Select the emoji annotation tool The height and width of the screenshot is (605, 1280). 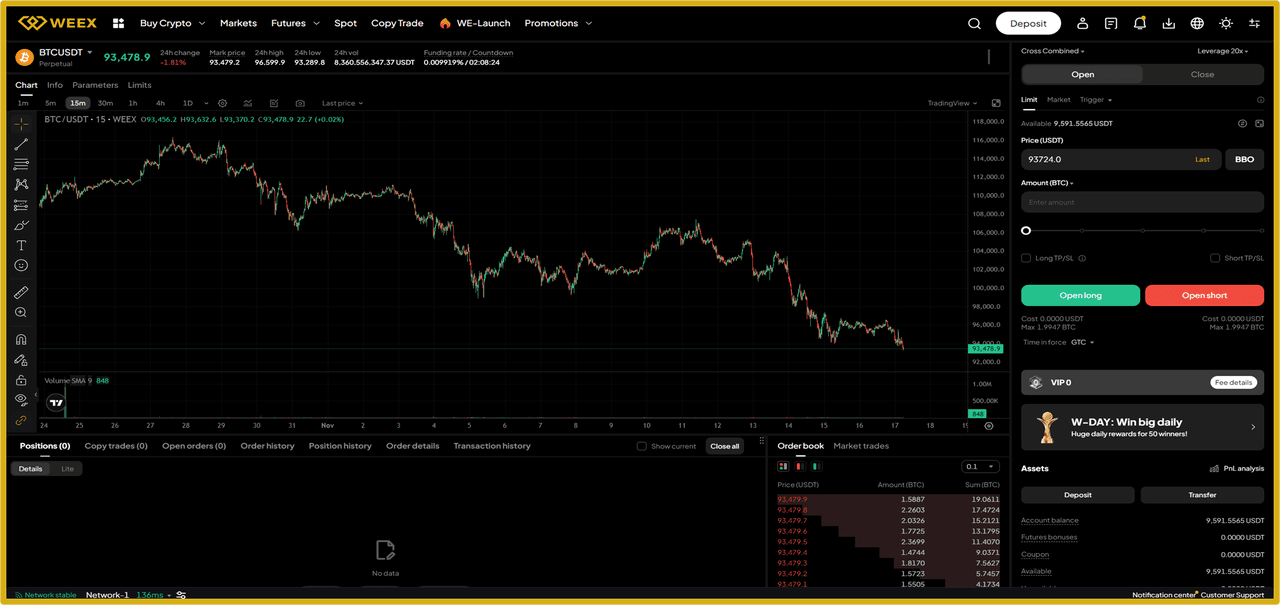(x=20, y=265)
